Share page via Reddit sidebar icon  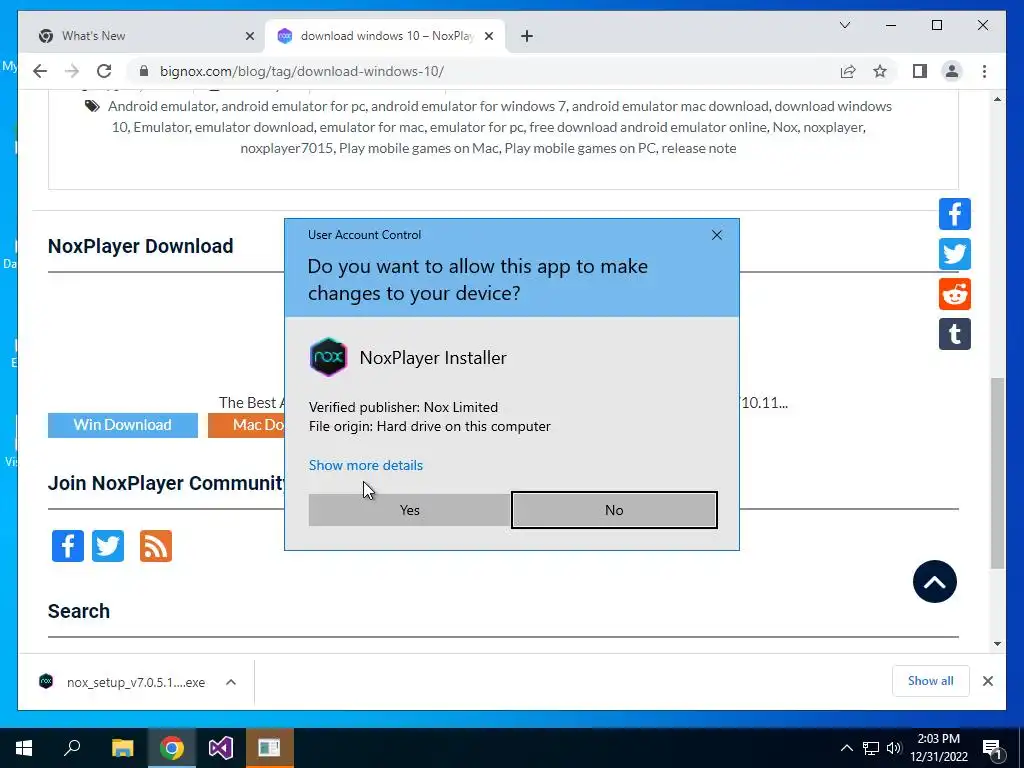pyautogui.click(x=955, y=294)
